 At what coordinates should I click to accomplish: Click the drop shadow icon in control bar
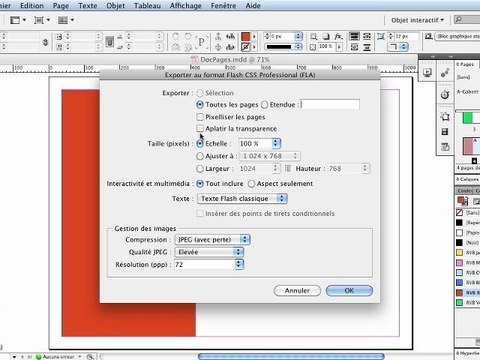coord(326,36)
